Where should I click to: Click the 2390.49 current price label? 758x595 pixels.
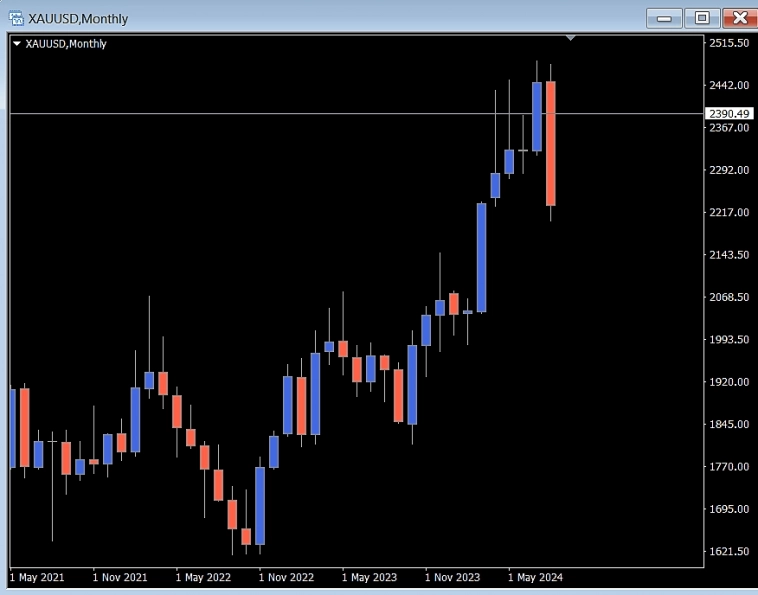point(728,114)
